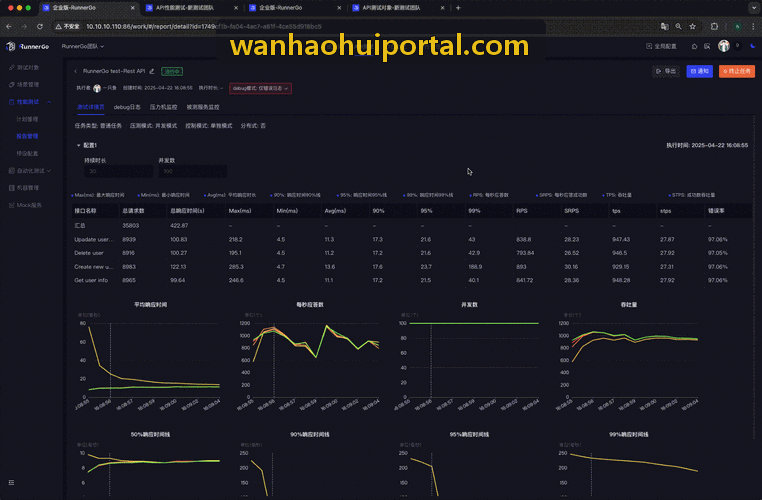Switch to the 被测服务监控 tab

click(x=203, y=107)
